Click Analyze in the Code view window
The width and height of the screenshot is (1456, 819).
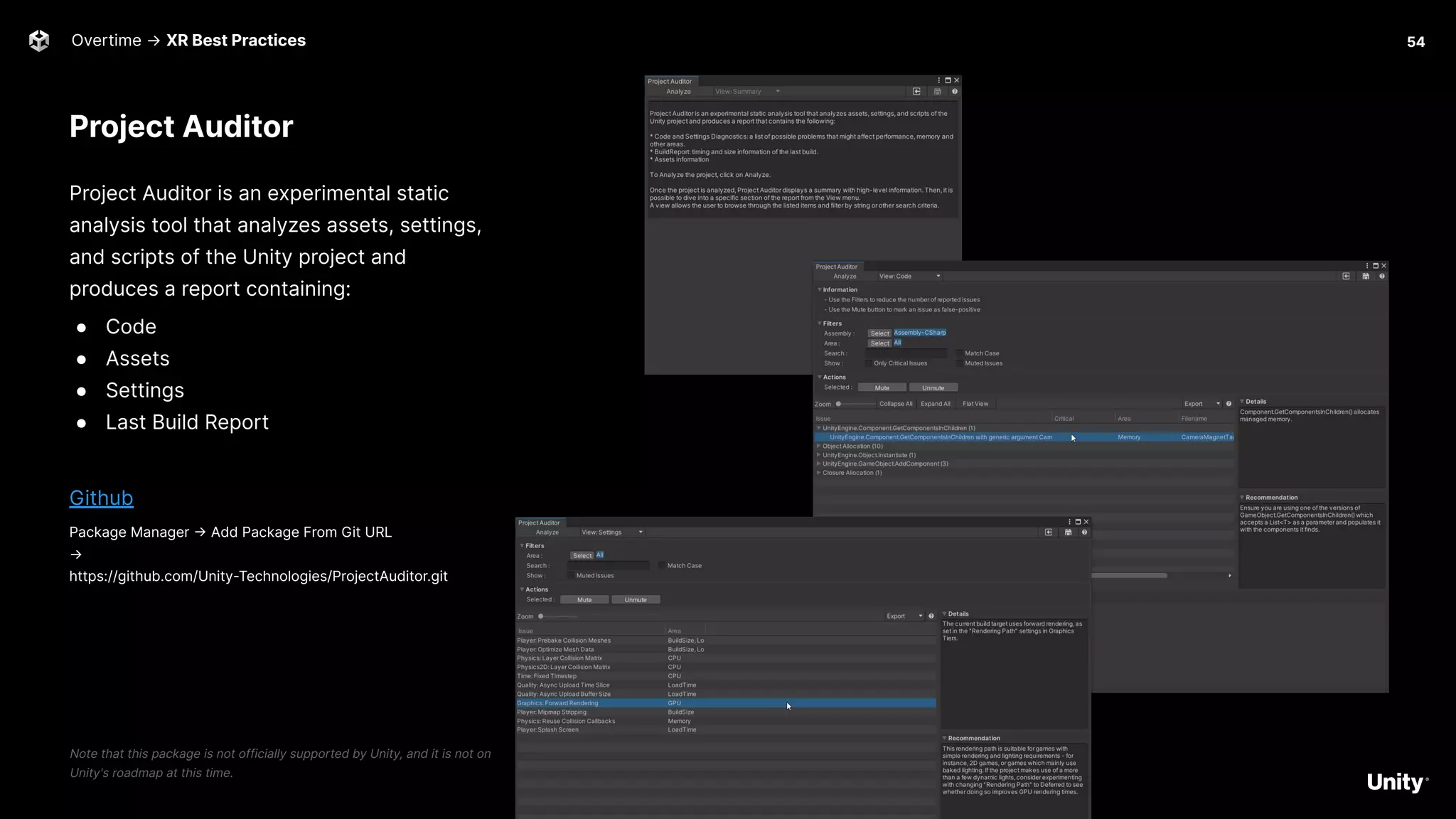click(x=845, y=277)
